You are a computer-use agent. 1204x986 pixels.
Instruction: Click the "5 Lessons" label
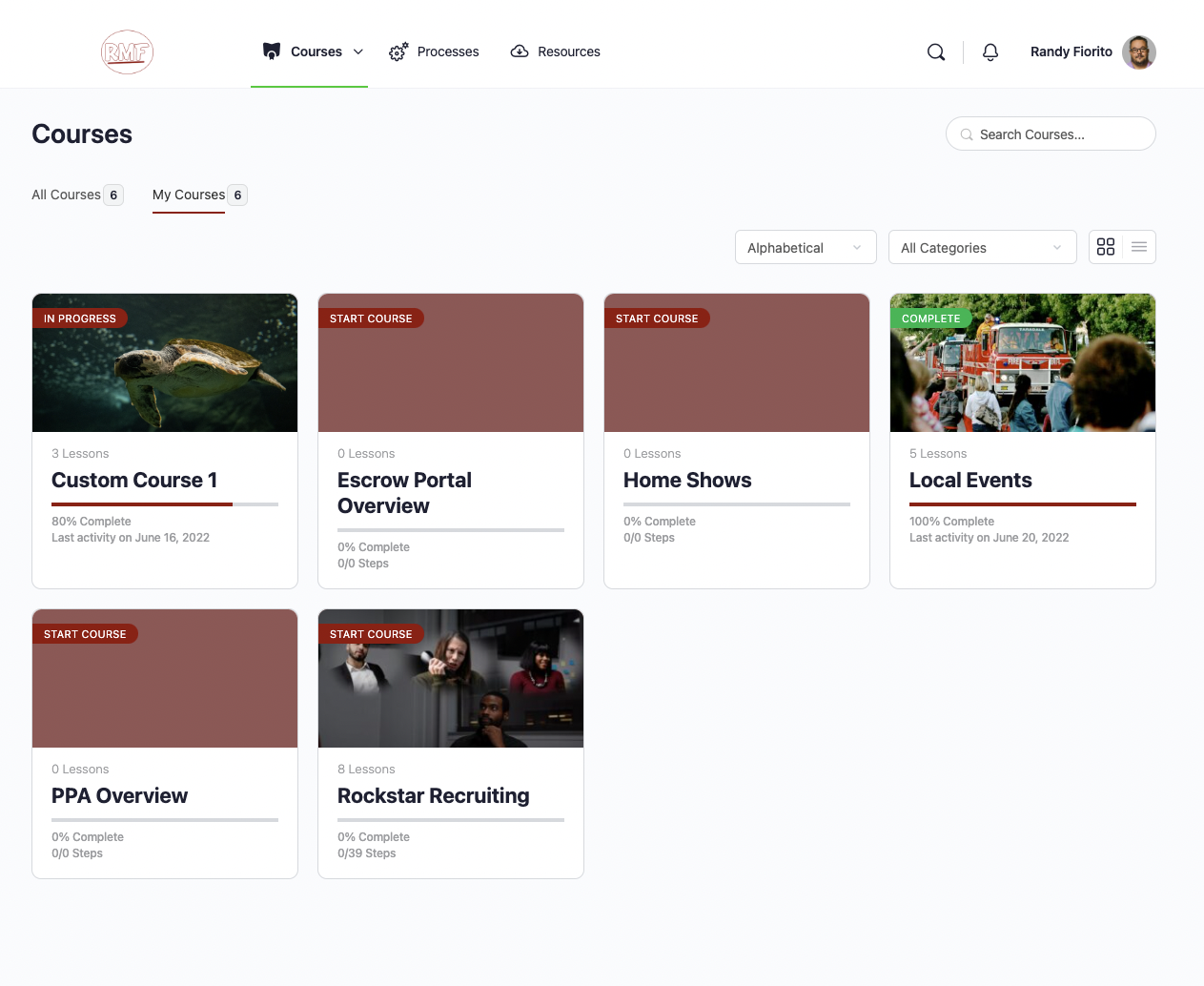coord(938,454)
